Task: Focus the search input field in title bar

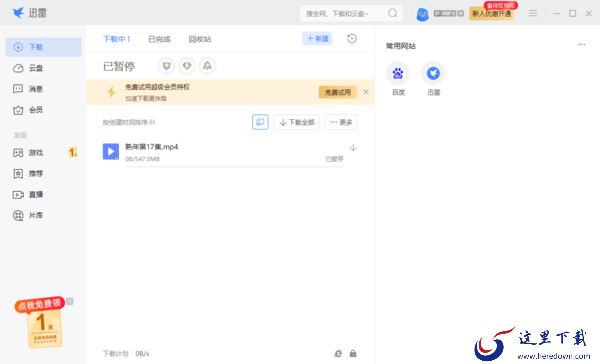Action: [x=344, y=14]
